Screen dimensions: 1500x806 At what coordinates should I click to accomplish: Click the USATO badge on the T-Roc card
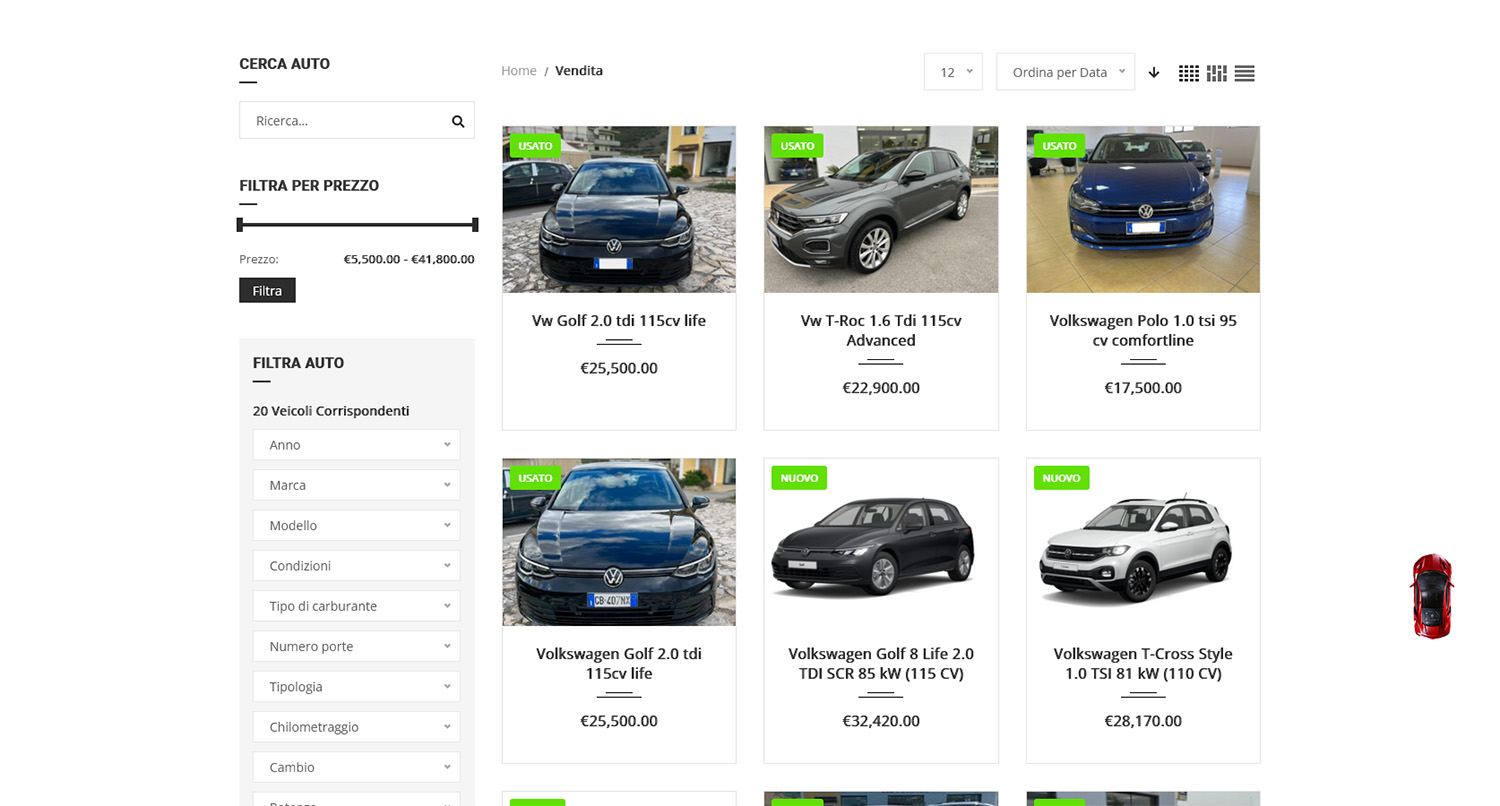point(797,146)
